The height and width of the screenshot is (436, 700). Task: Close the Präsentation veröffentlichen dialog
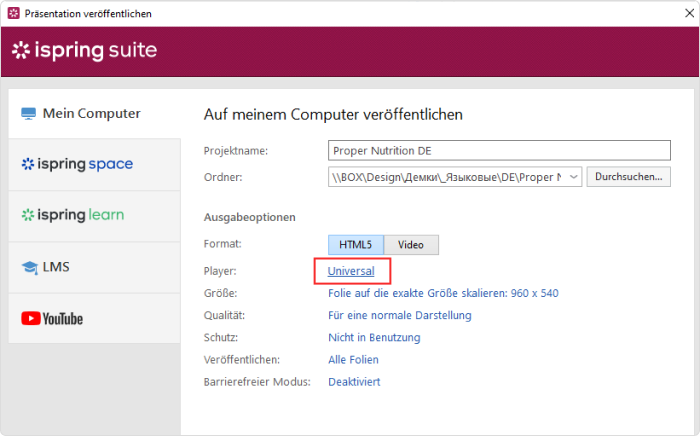coord(689,13)
